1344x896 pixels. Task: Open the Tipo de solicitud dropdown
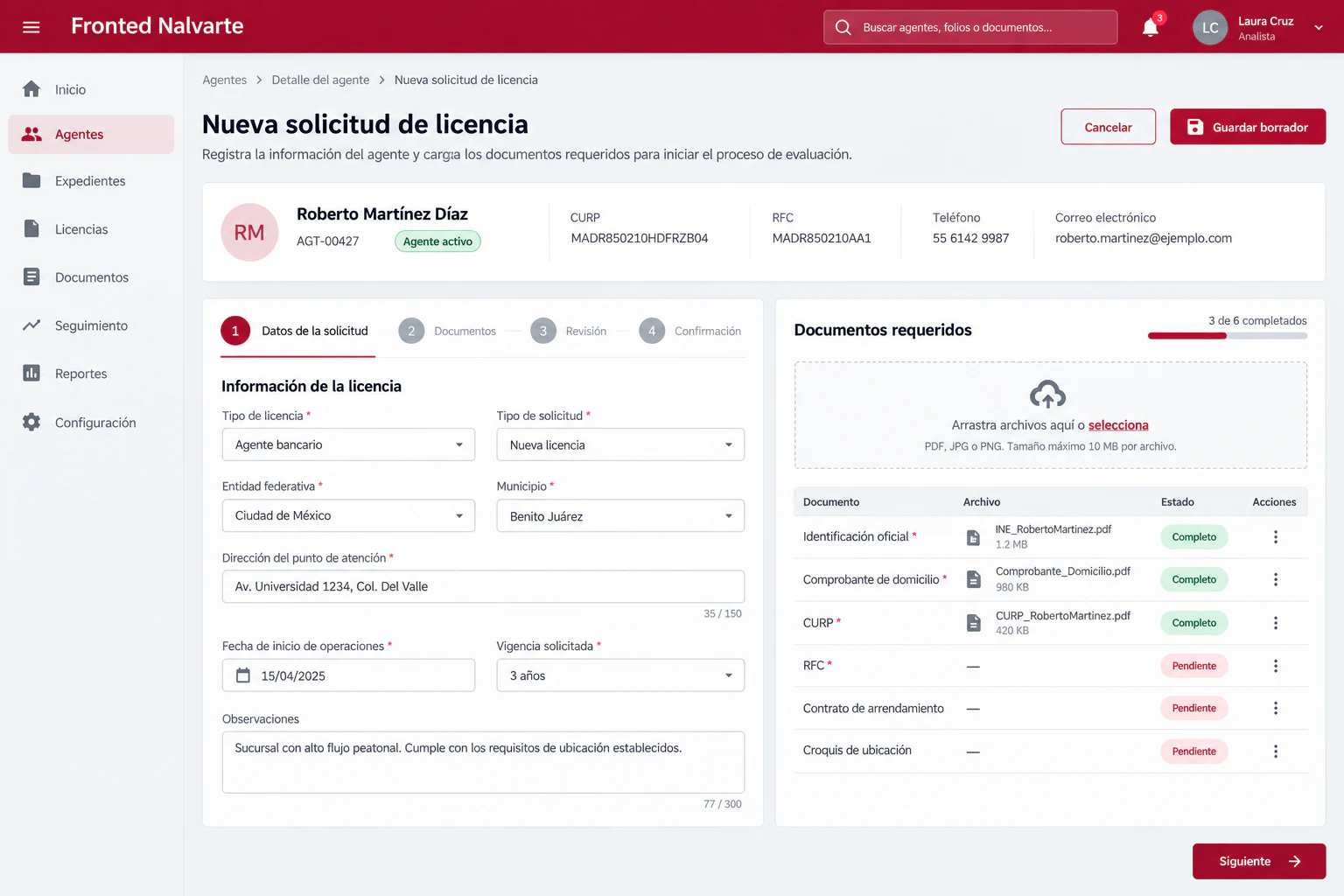click(620, 444)
